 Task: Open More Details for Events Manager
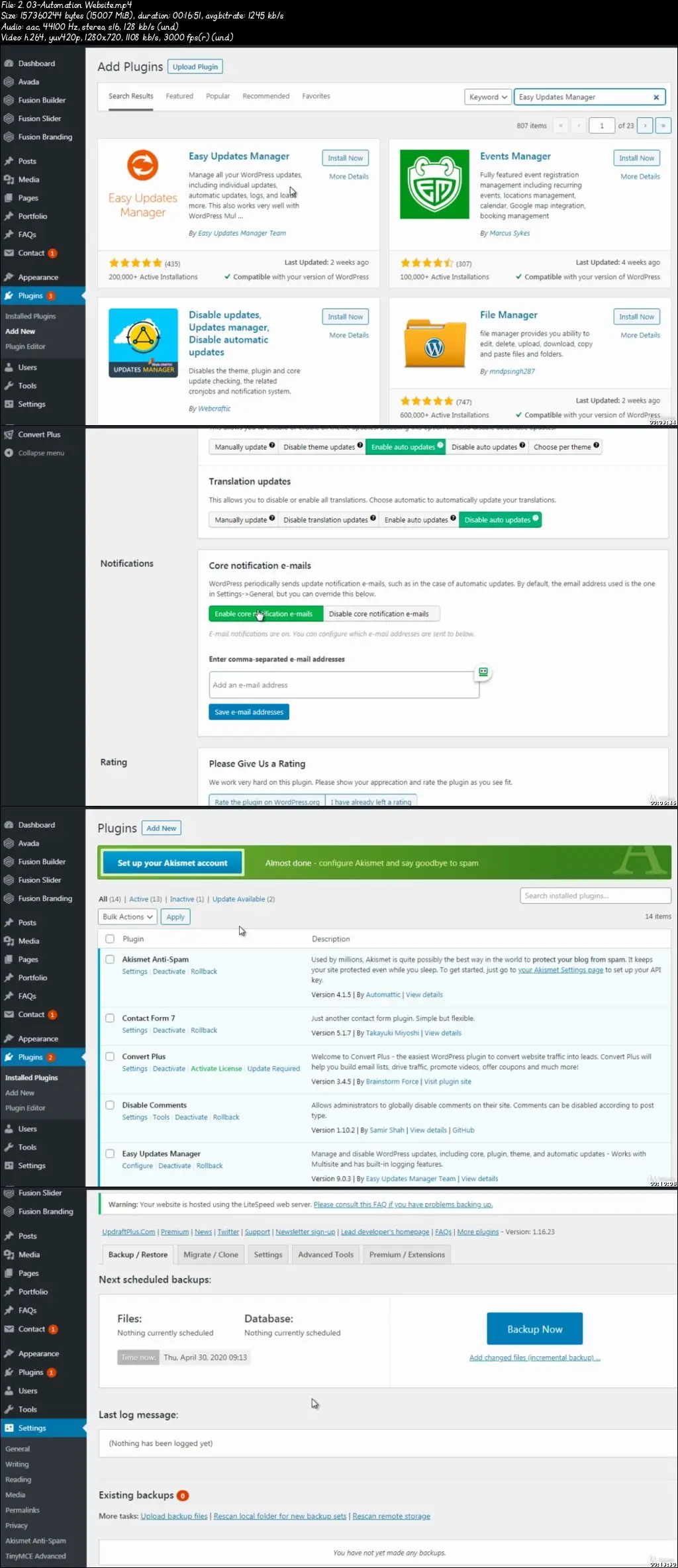coord(640,177)
